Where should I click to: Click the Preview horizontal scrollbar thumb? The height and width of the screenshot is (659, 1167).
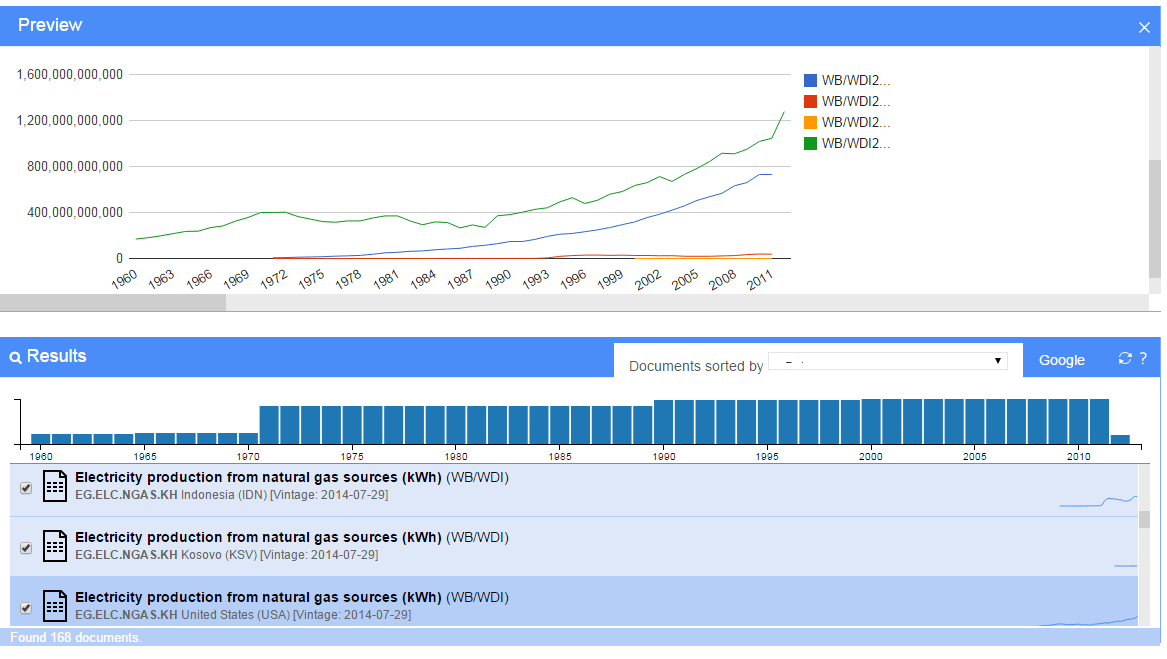click(113, 303)
